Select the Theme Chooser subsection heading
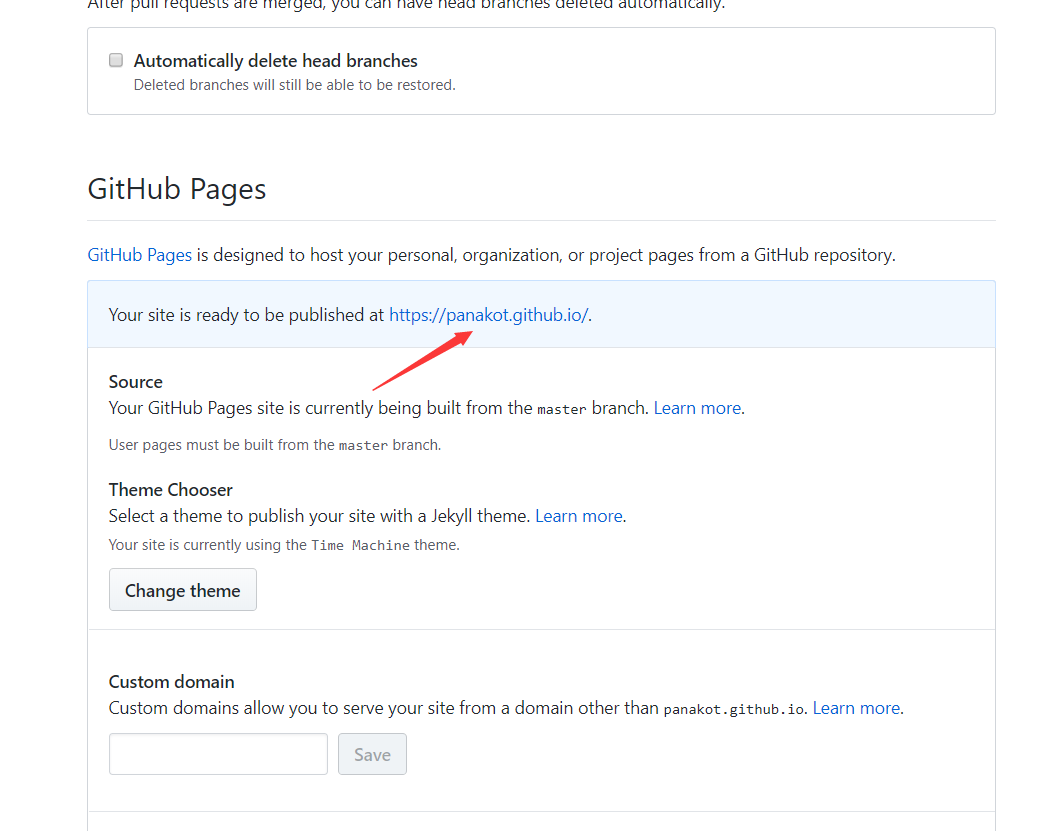This screenshot has height=831, width=1040. [x=170, y=490]
